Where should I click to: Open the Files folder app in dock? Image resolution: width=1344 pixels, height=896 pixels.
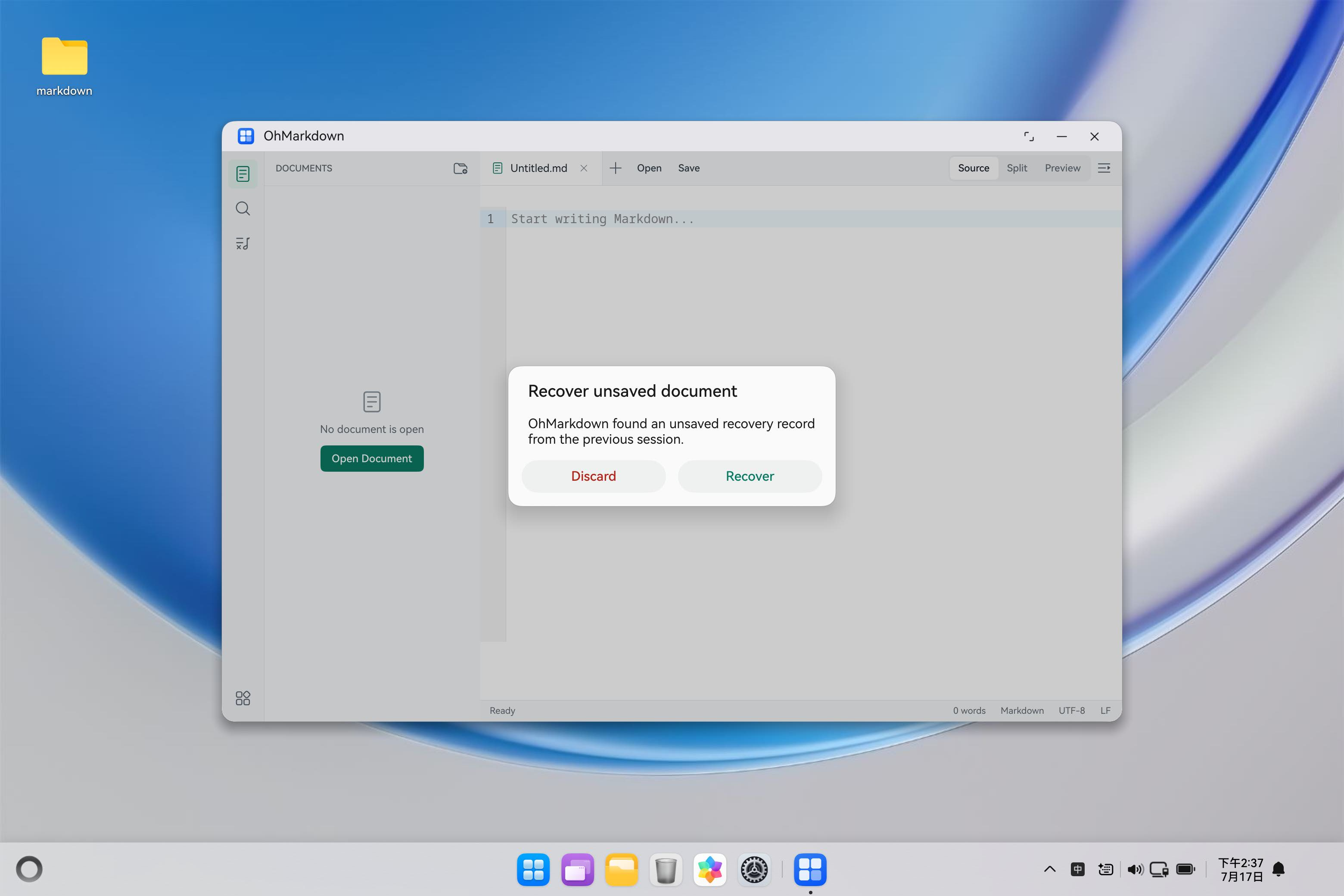(x=621, y=870)
